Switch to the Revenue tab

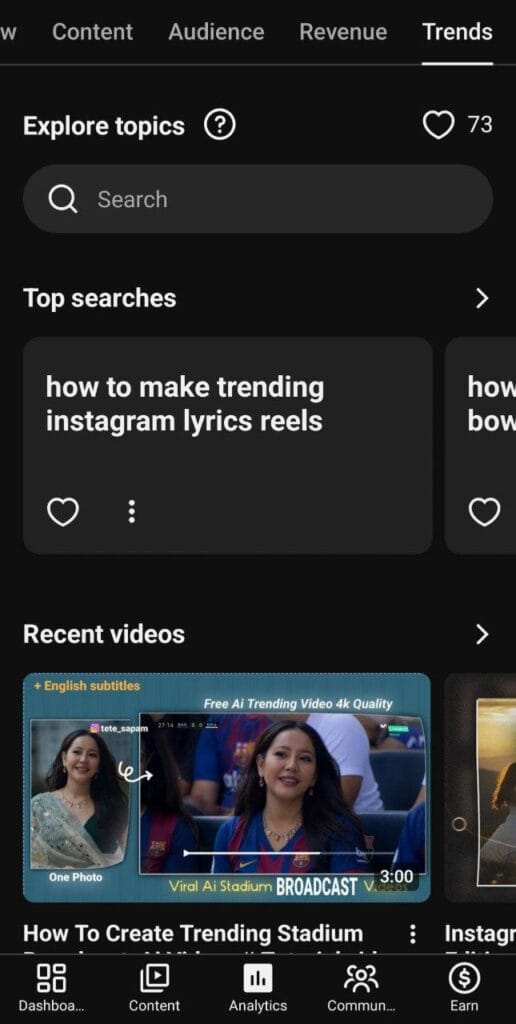[343, 31]
